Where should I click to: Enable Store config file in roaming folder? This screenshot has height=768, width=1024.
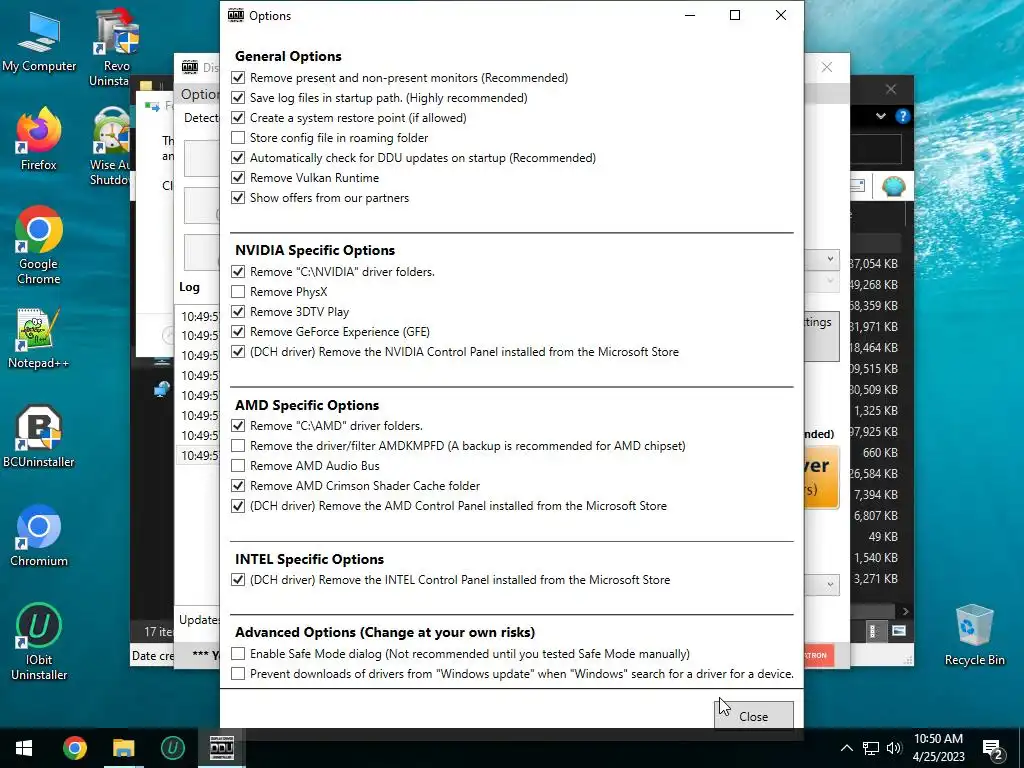238,138
